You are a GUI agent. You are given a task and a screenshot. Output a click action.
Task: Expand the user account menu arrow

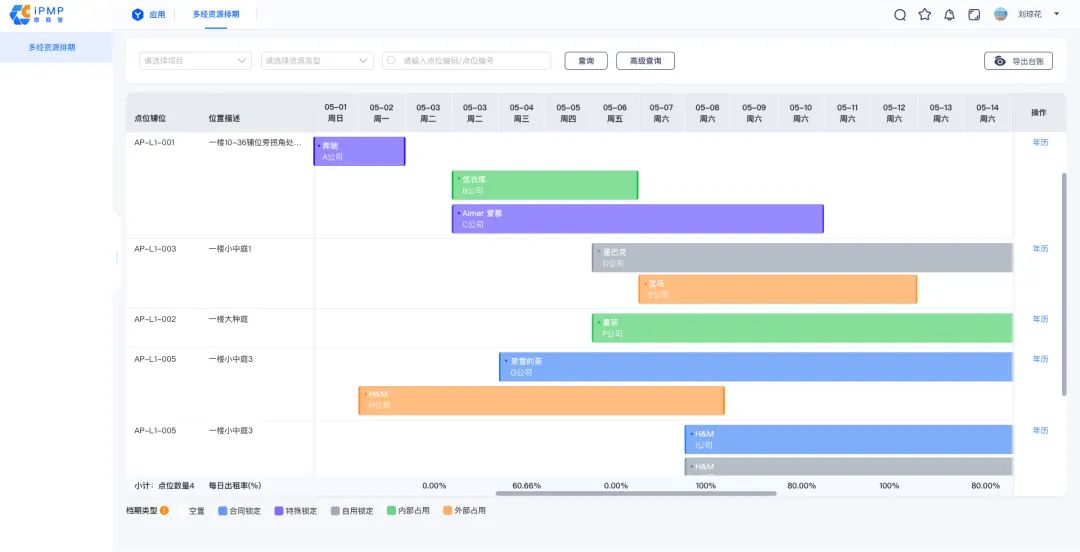1057,14
